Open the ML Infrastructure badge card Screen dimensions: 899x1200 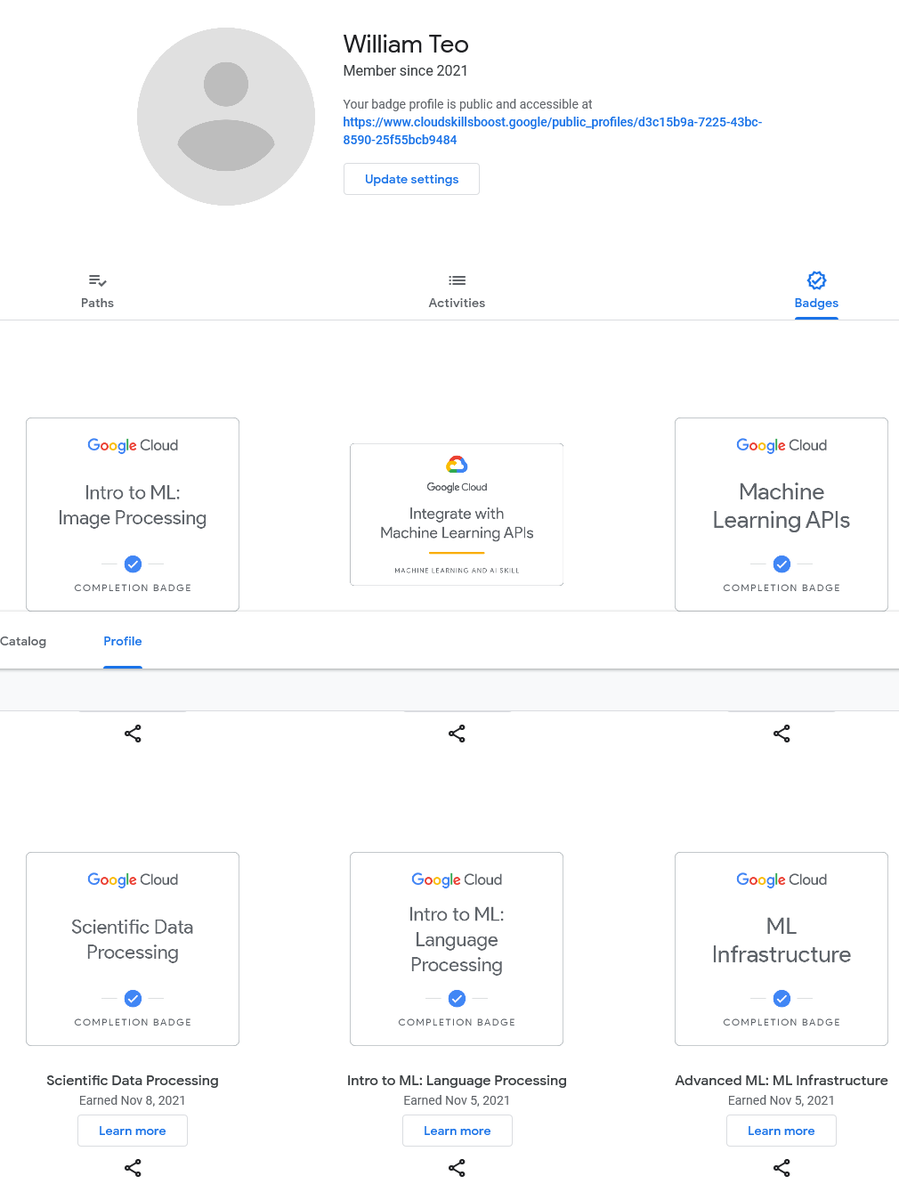781,949
